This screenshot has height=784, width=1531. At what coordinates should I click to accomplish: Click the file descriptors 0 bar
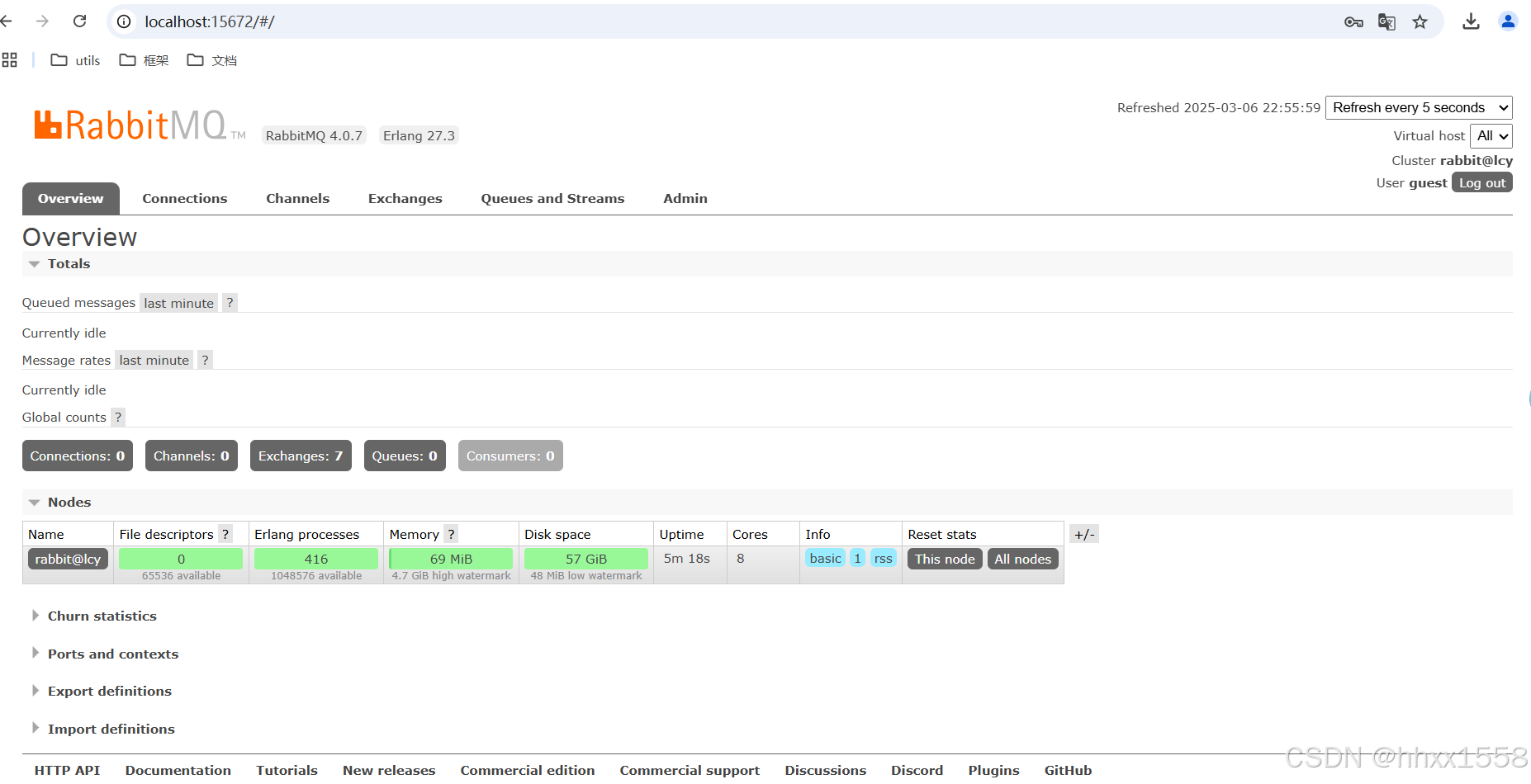point(181,559)
